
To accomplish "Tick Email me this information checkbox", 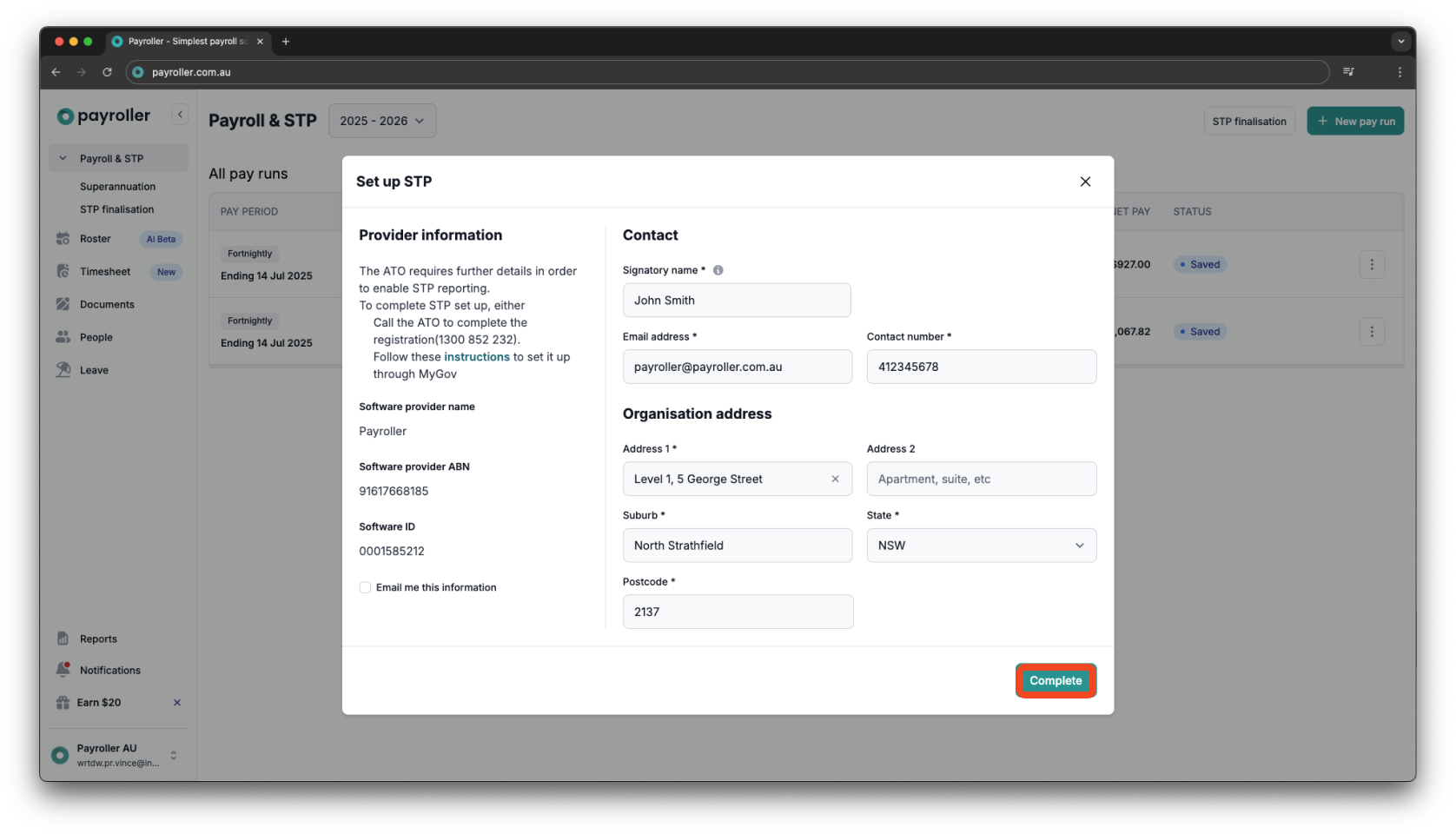I will [x=365, y=587].
